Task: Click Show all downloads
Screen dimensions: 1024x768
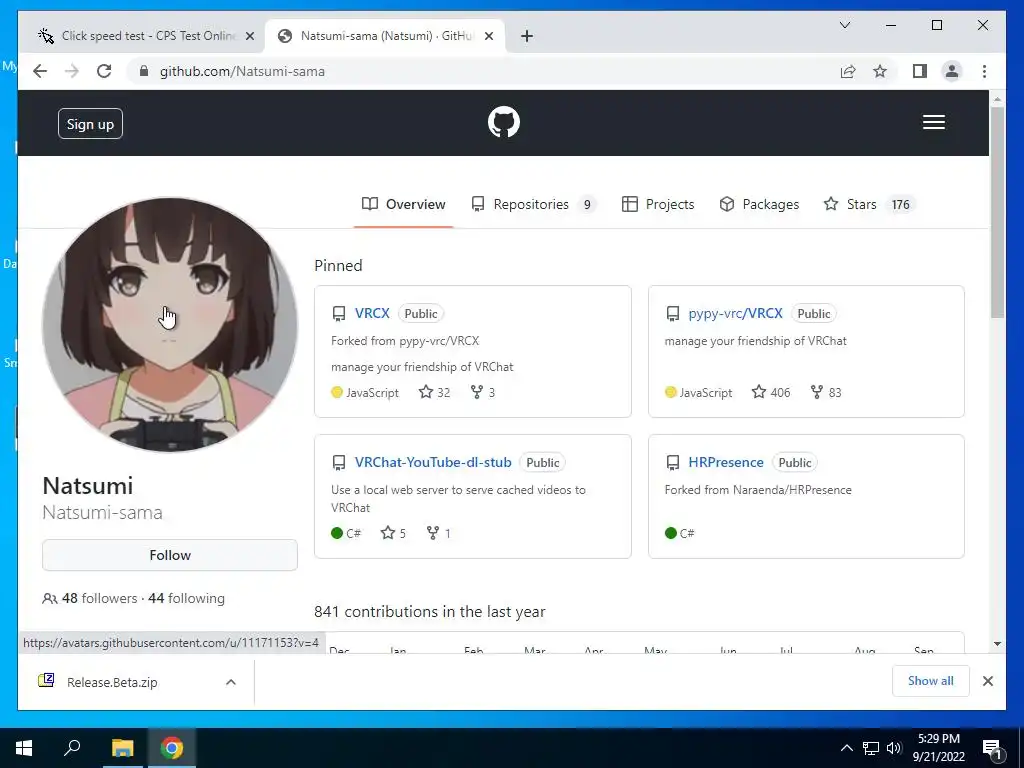Action: click(x=931, y=681)
